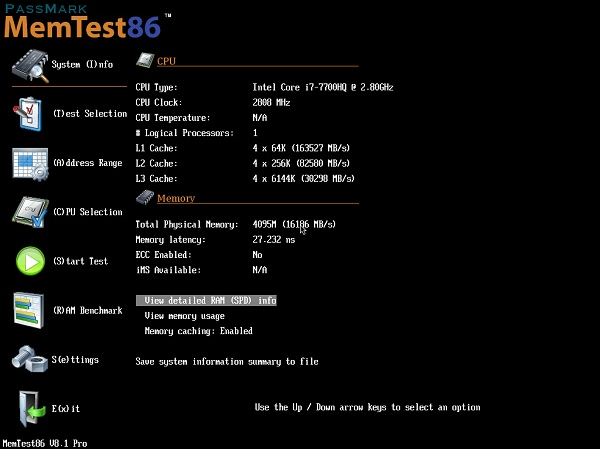Viewport: 600px width, 450px height.
Task: Click the L1 Cache 4 x 64K value
Action: 301,148
